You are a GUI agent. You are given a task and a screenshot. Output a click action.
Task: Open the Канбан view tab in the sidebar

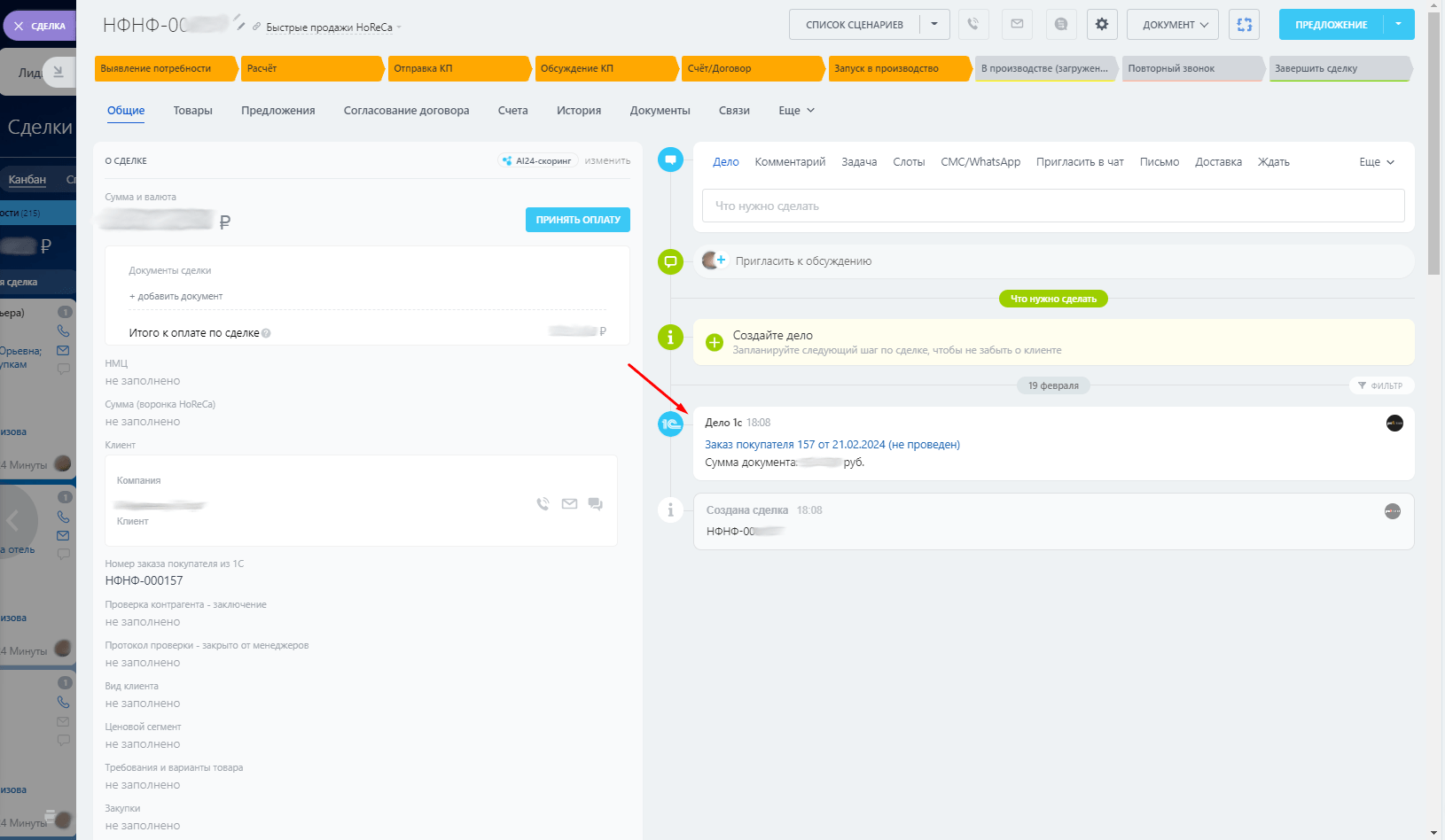click(27, 180)
